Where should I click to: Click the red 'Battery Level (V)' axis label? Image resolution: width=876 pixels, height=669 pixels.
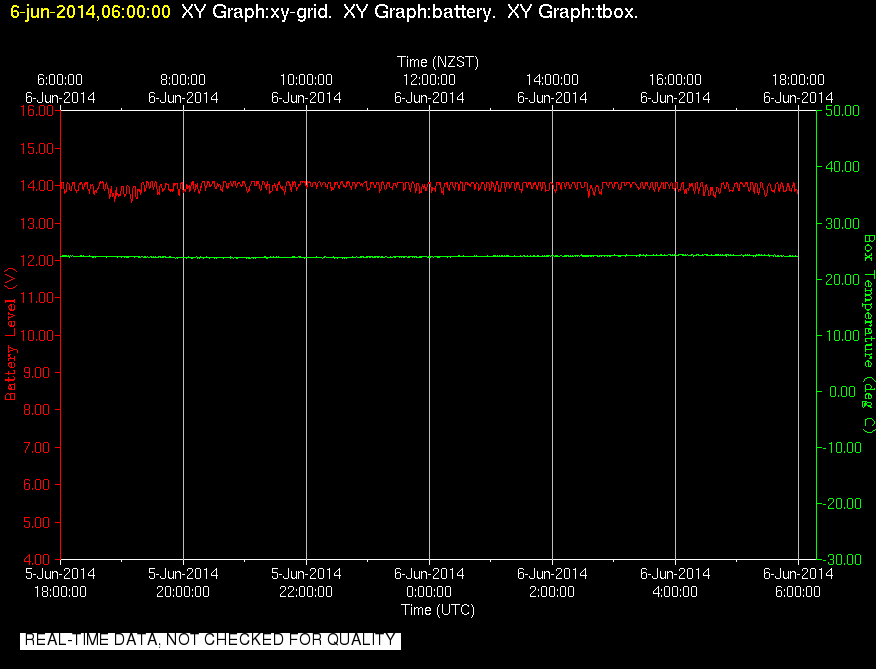11,334
